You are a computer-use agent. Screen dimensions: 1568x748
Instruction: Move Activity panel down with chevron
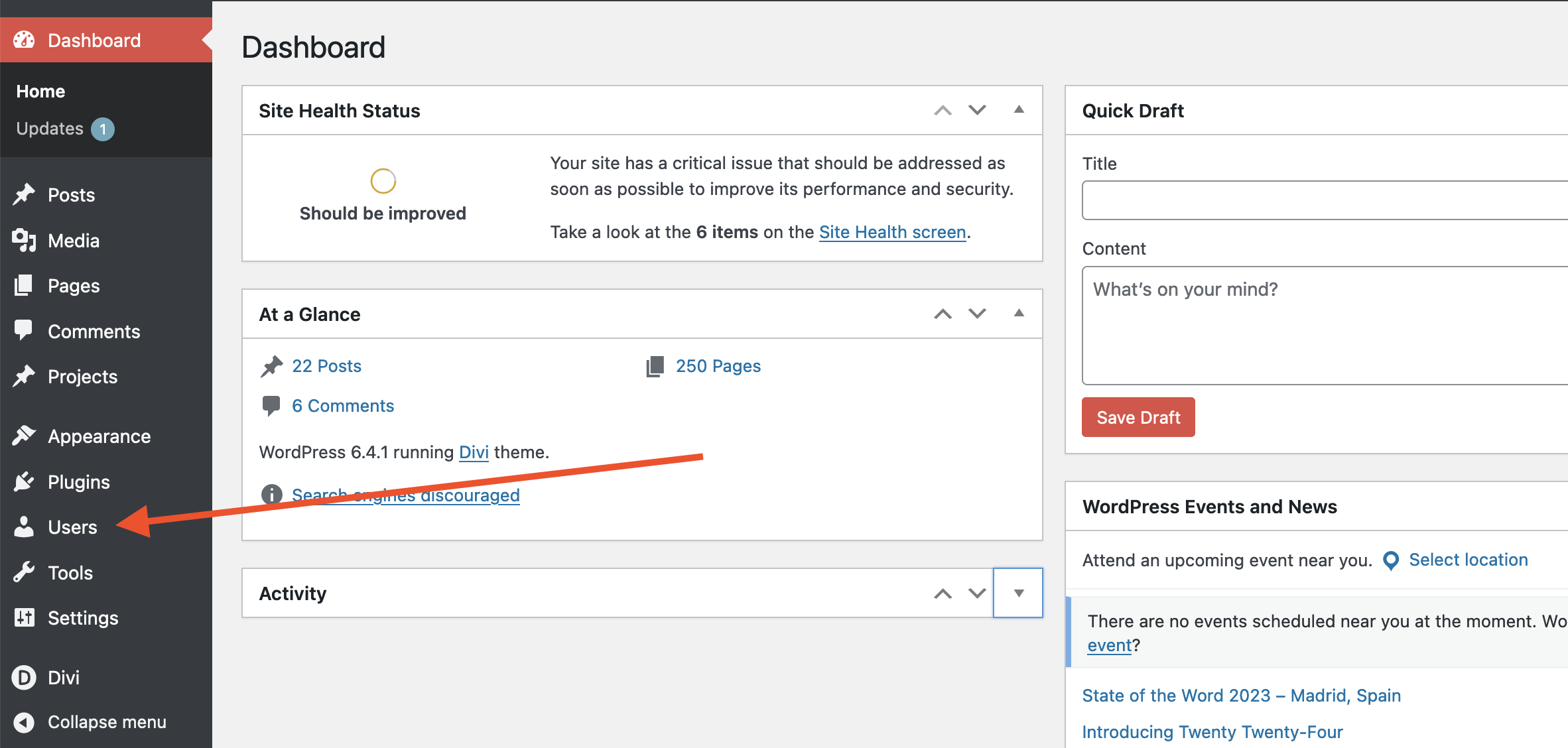[977, 593]
